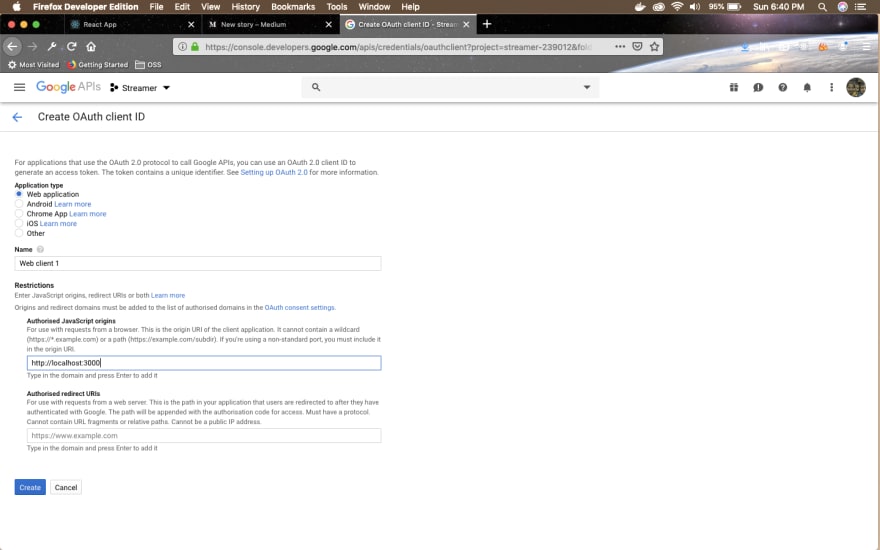Click the site information icon in URL bar
This screenshot has height=550, width=880.
[x=182, y=47]
